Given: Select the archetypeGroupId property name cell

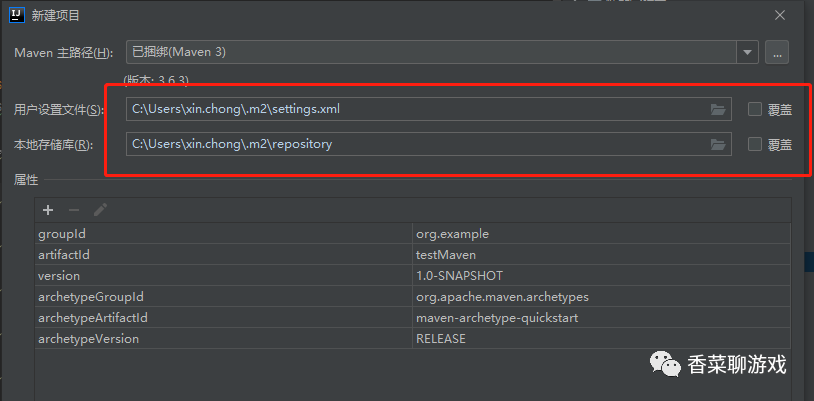Looking at the screenshot, I should pyautogui.click(x=224, y=297).
